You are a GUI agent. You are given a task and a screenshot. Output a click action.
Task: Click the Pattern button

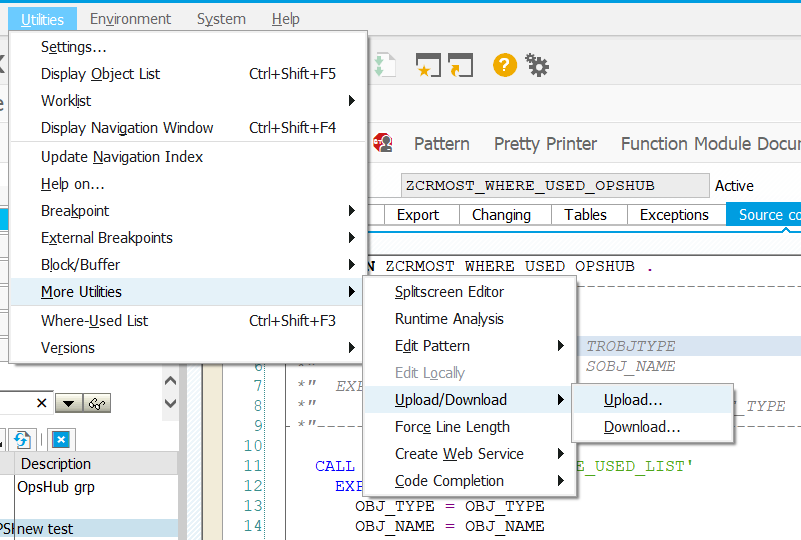(x=441, y=144)
